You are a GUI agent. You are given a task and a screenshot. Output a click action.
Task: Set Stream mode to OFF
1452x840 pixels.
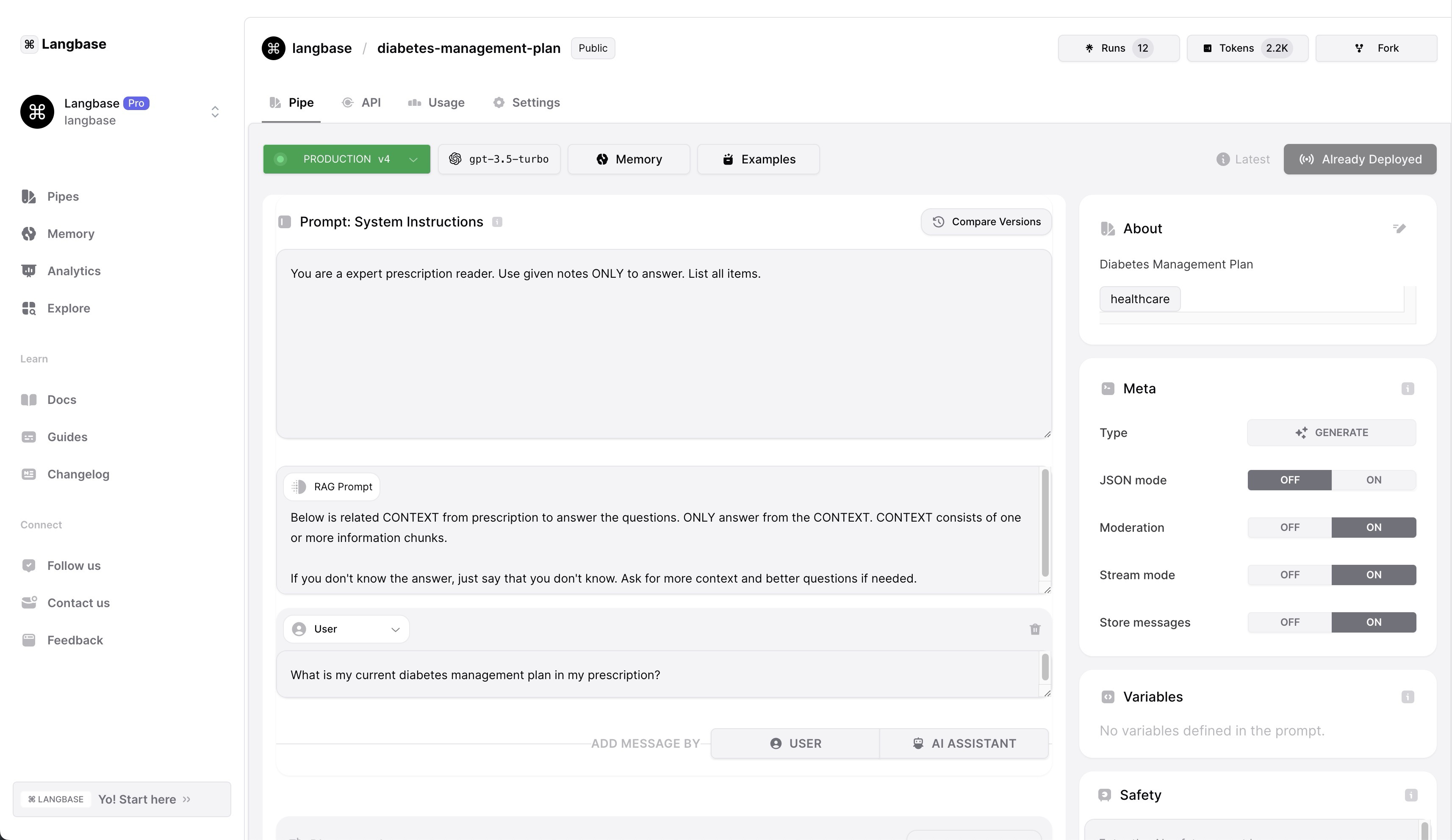1289,575
